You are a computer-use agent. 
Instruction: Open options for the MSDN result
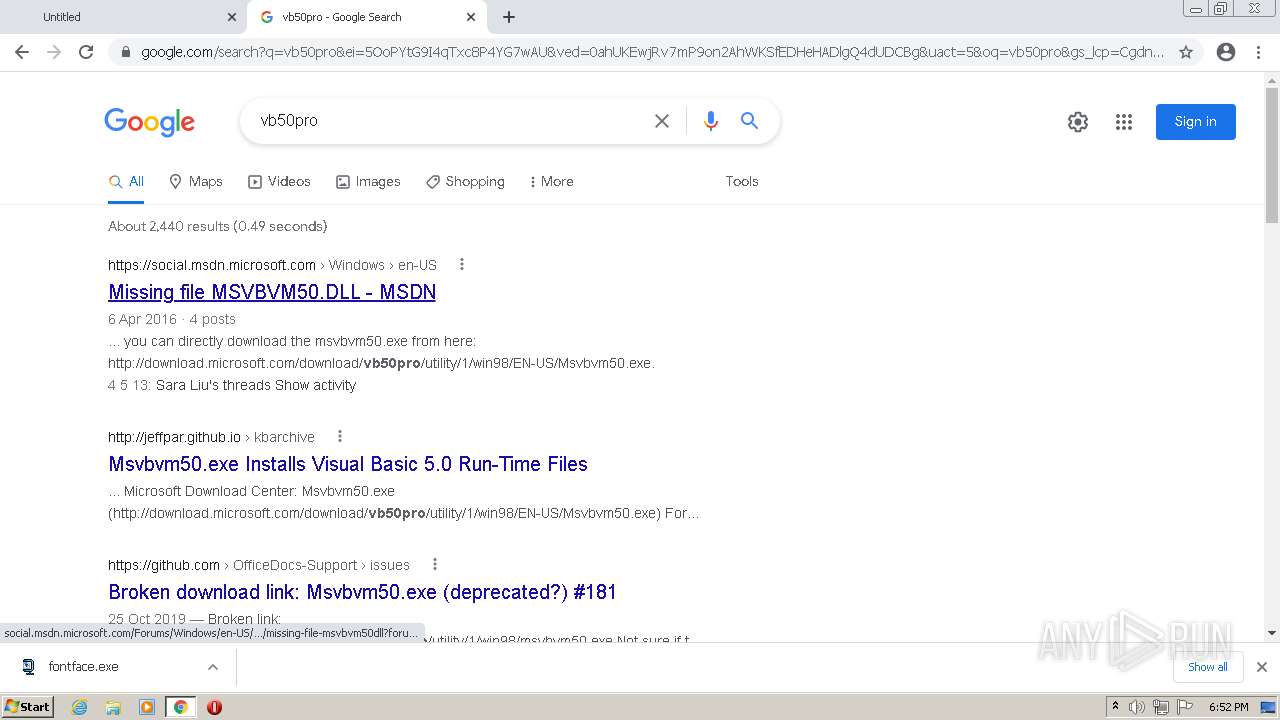coord(461,265)
